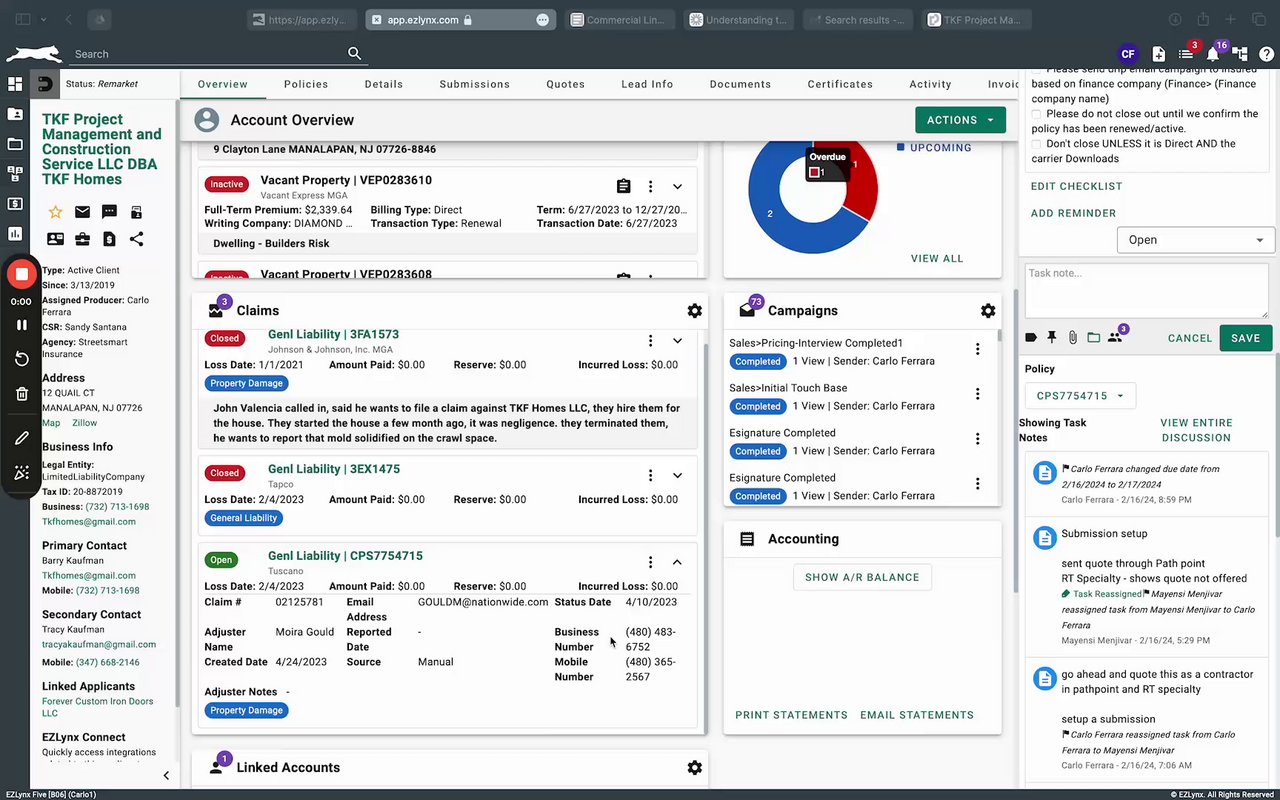Open options for Sales>Initial Touch Base campaign

977,394
